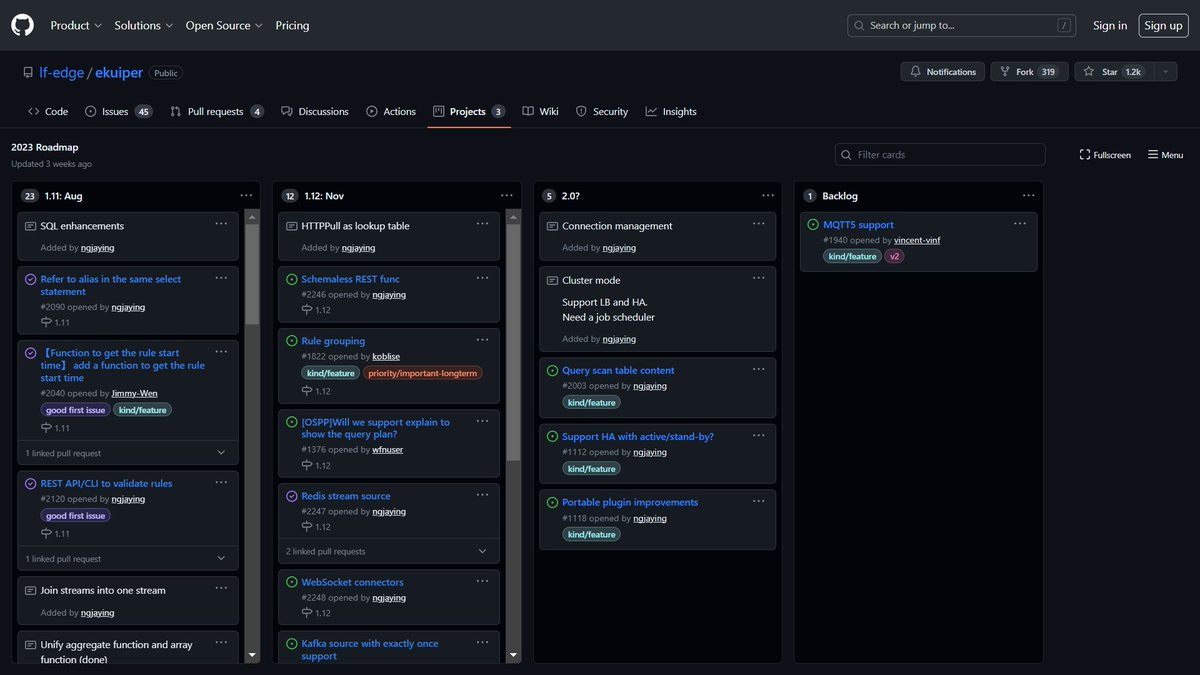This screenshot has height=675, width=1200.
Task: Open options for WebSocket connectors card
Action: pos(482,580)
